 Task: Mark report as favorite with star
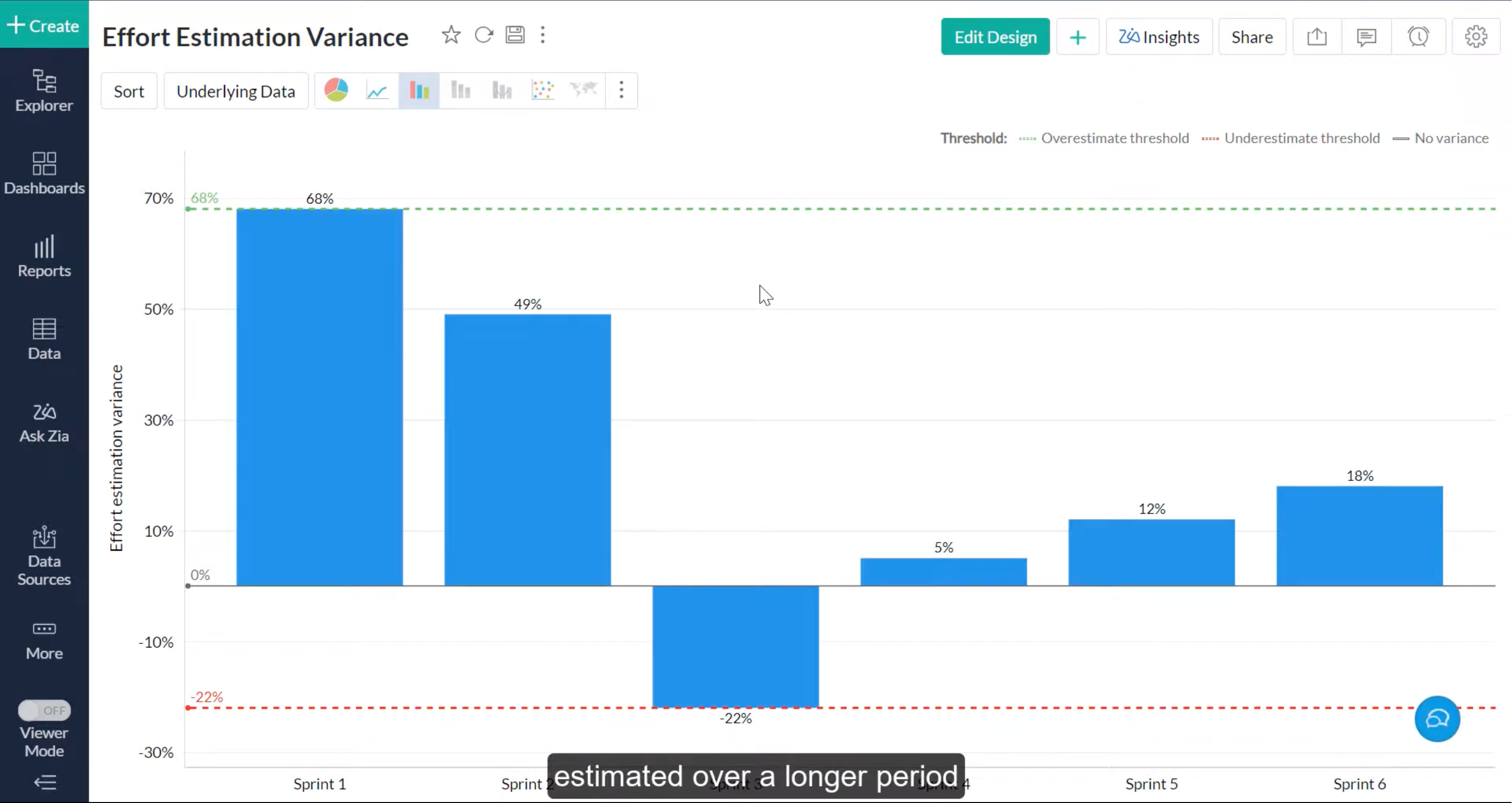pos(451,35)
